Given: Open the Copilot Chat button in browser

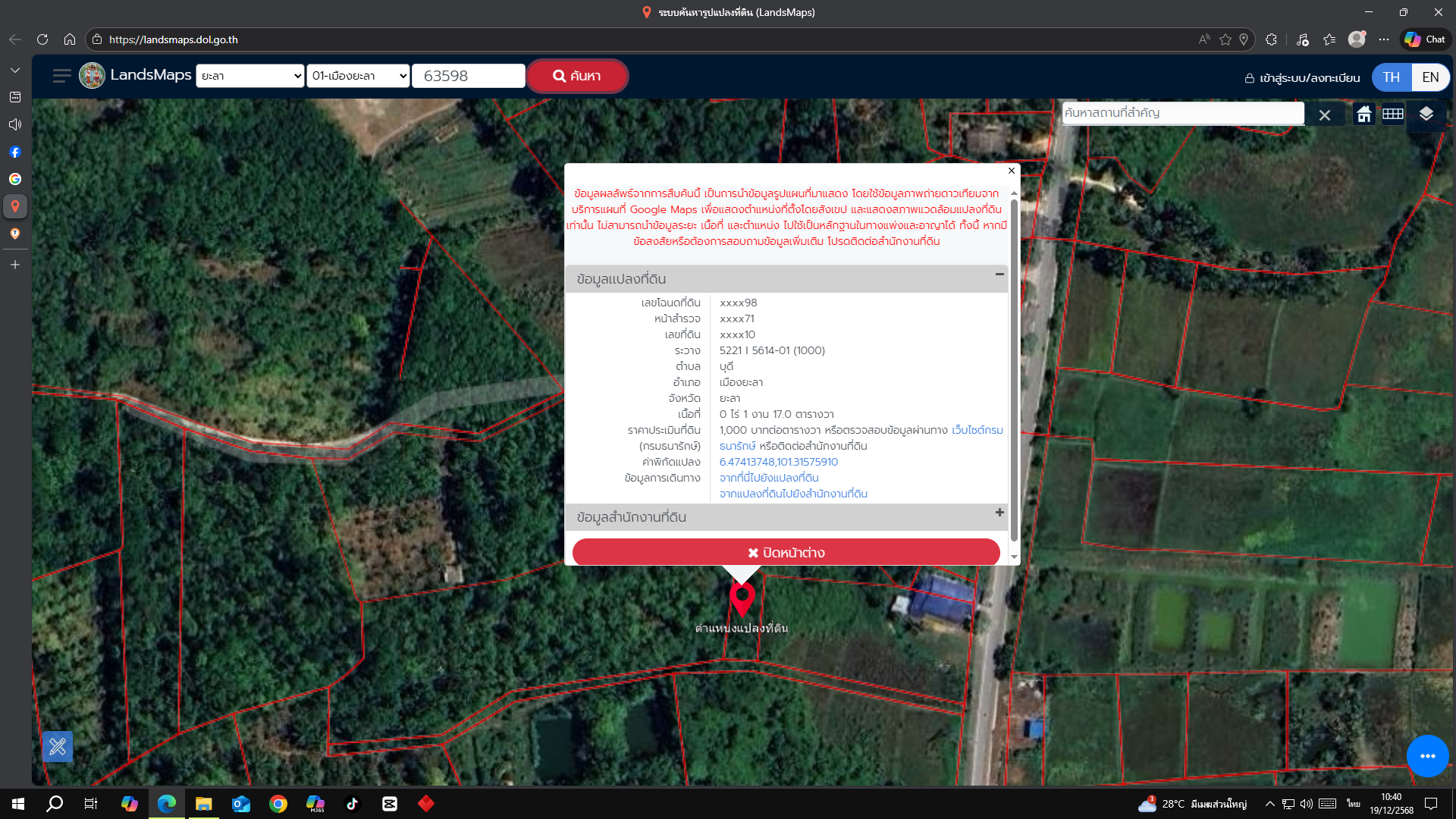Looking at the screenshot, I should 1425,39.
